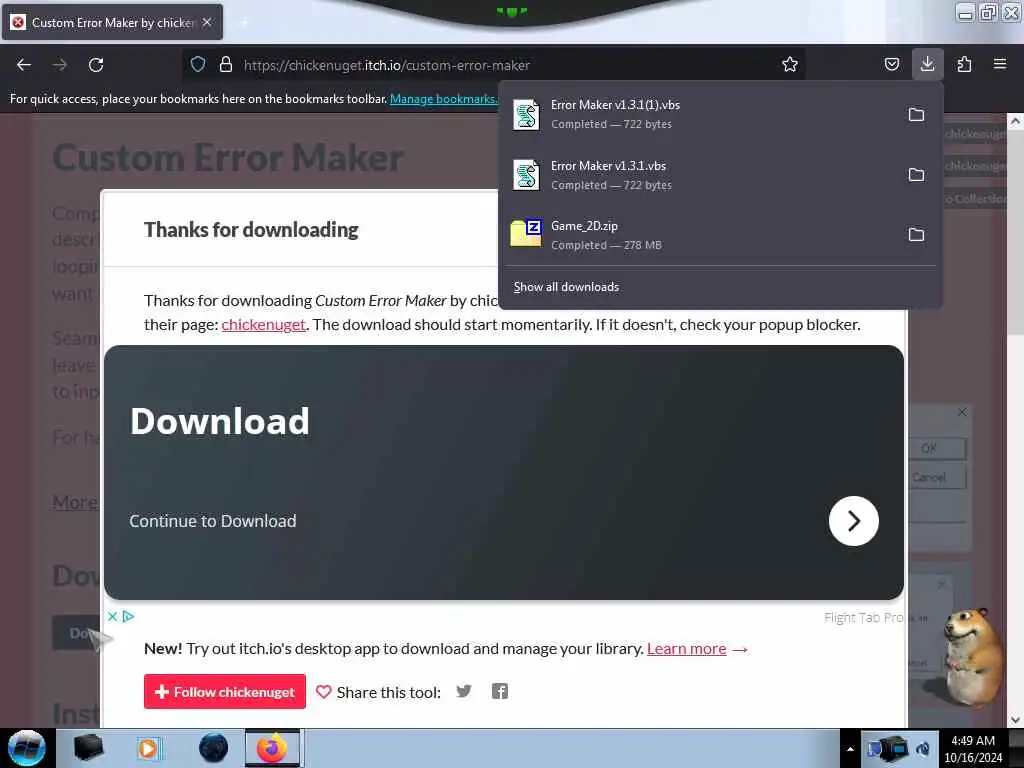
Task: Click the Firefox taskbar icon
Action: (x=272, y=748)
